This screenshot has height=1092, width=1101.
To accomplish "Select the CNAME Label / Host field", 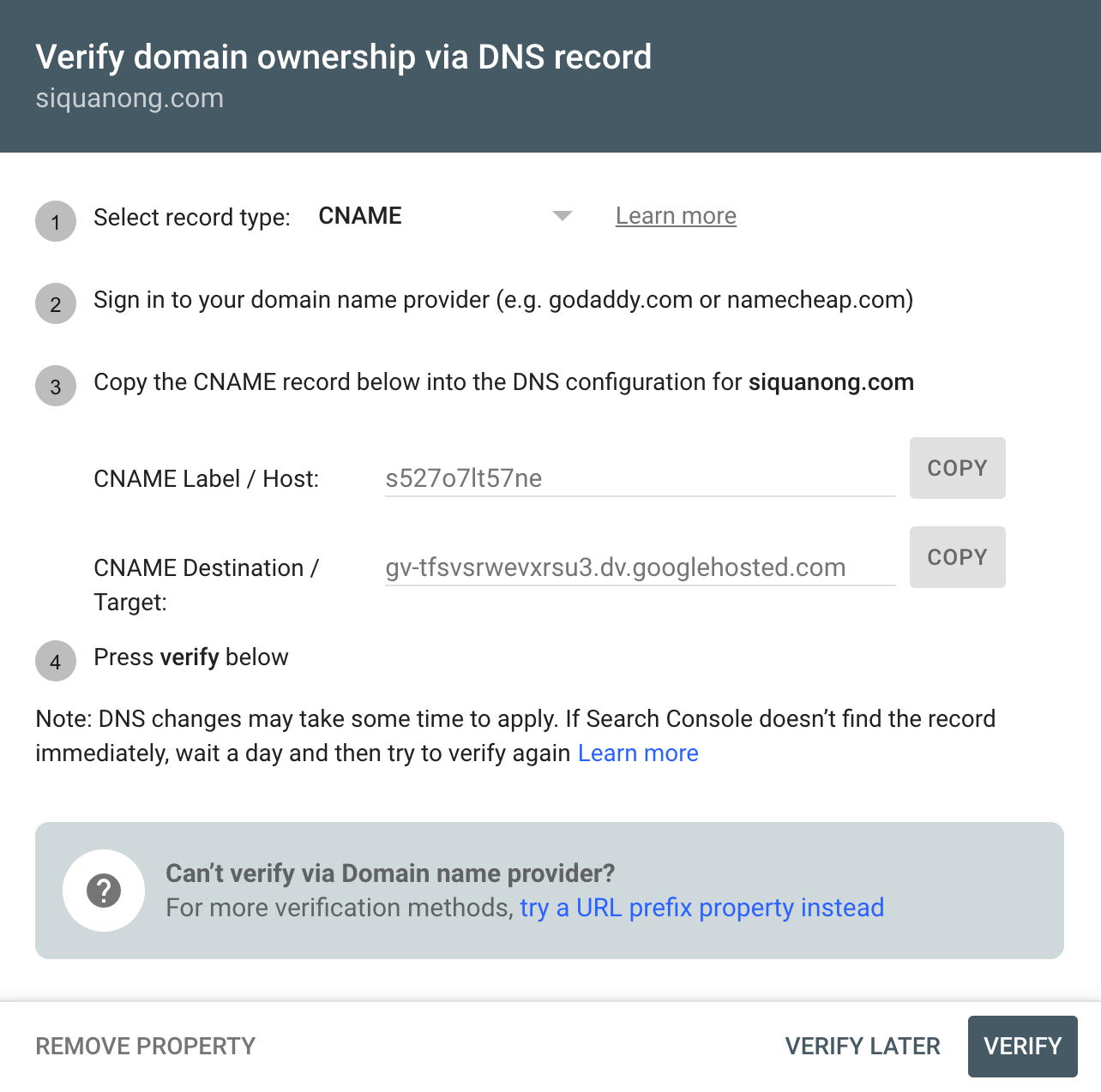I will [x=640, y=478].
